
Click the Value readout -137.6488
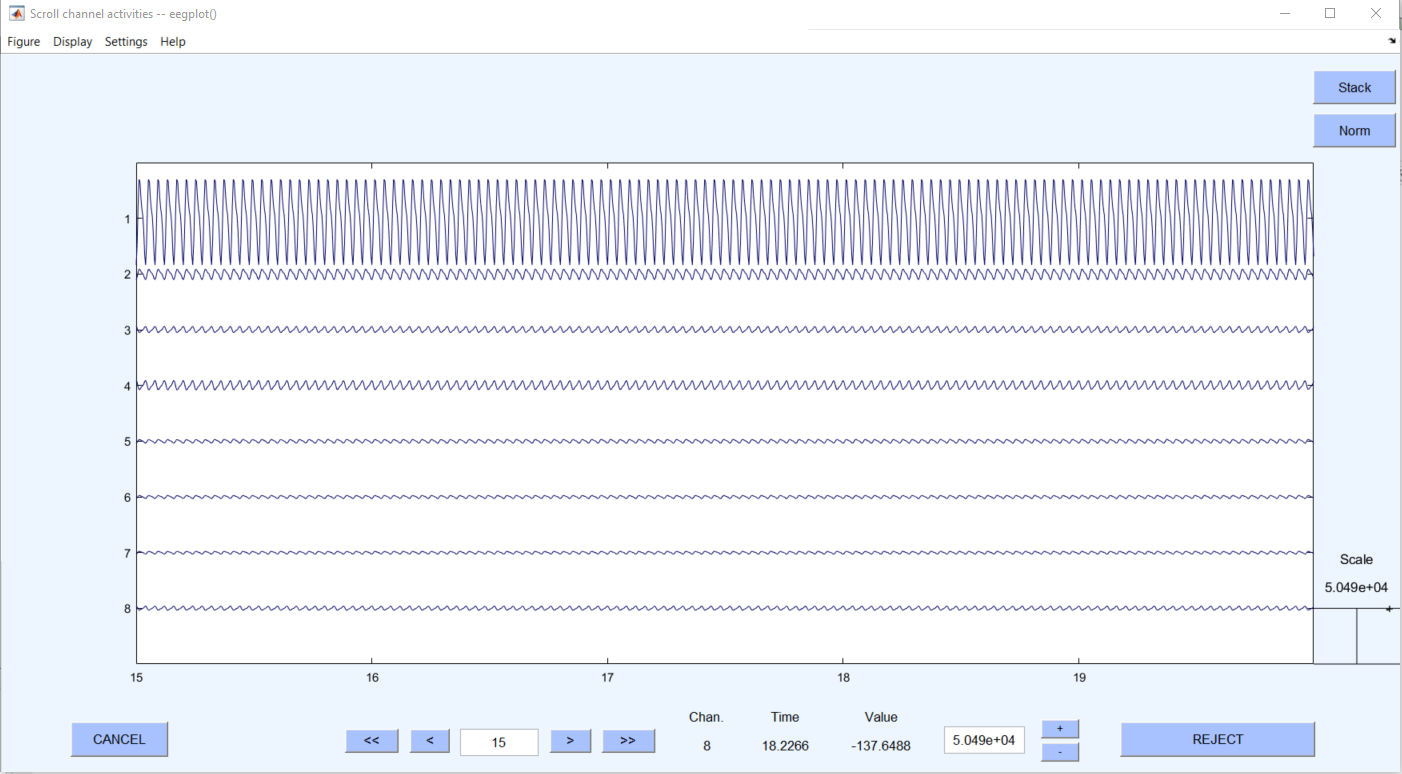point(881,746)
